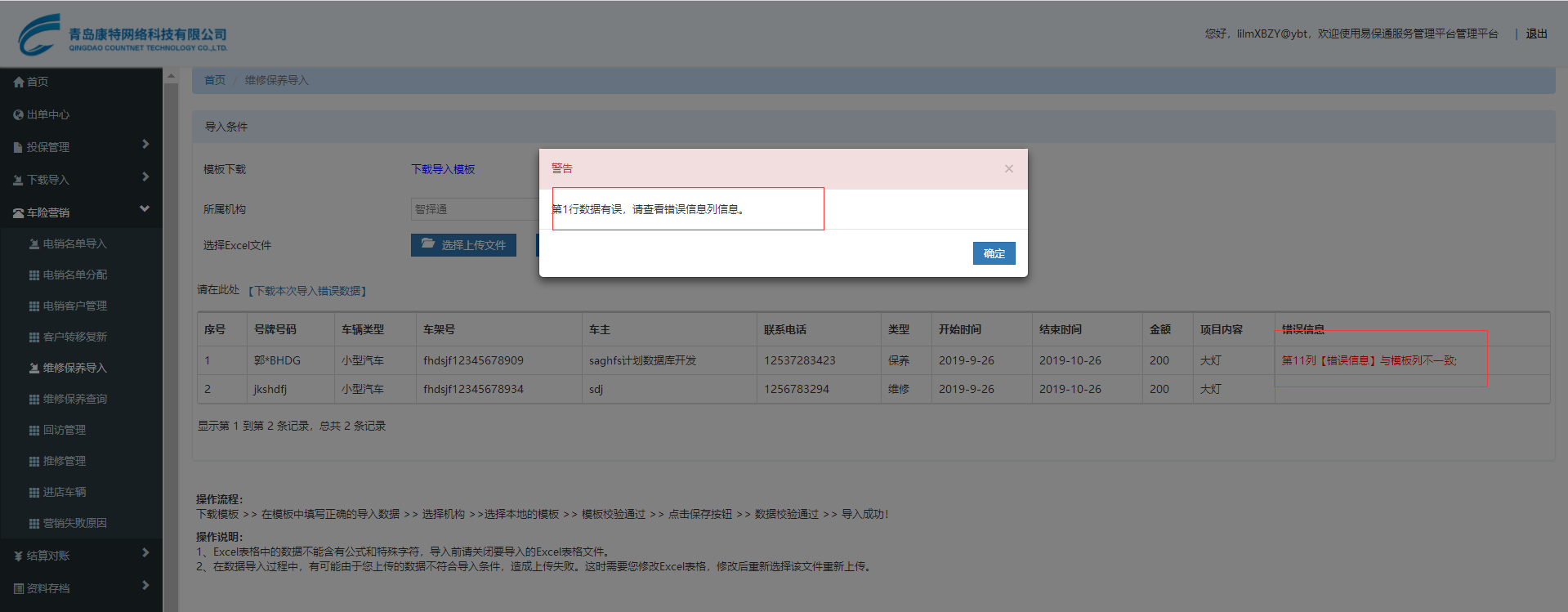Click the 下载本次导入错误数据 link
The height and width of the screenshot is (612, 1568).
tap(307, 291)
